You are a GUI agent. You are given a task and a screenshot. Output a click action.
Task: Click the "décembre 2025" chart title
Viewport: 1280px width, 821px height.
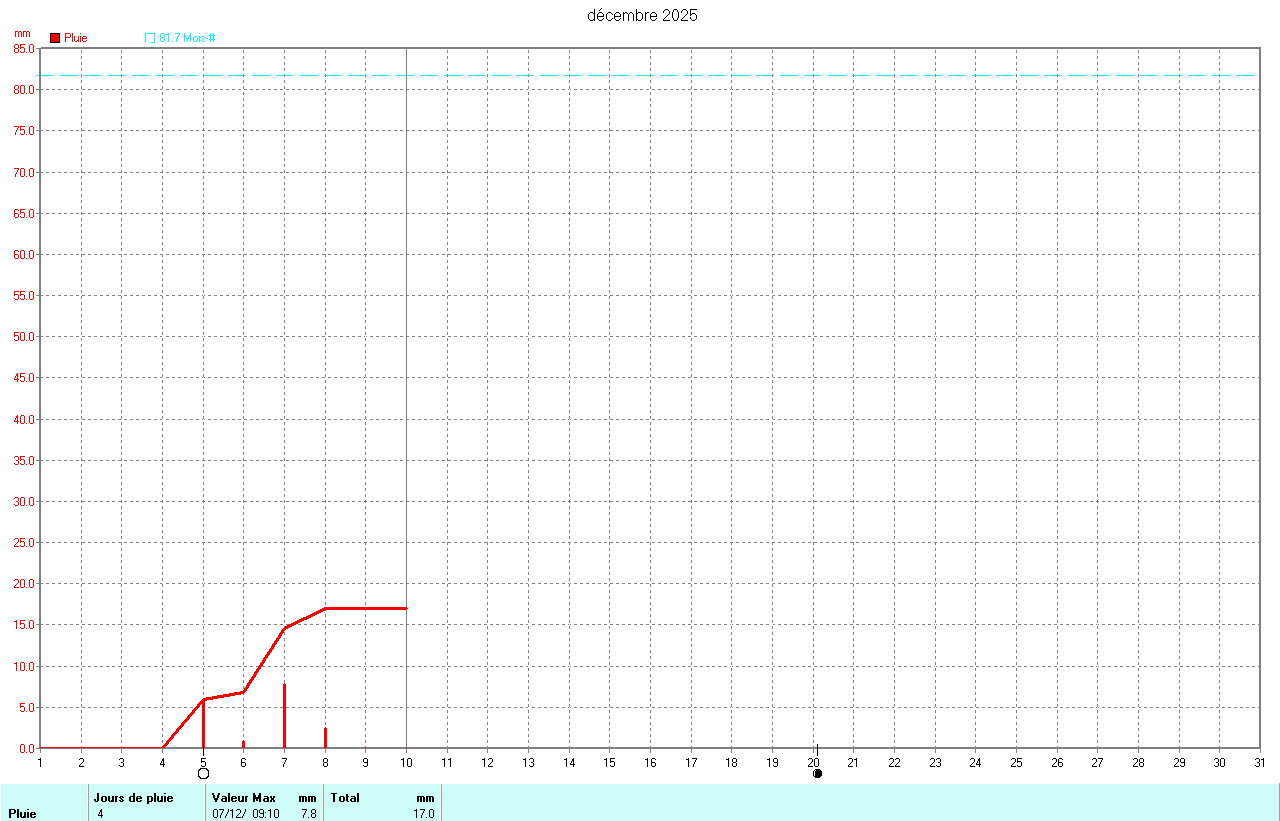pyautogui.click(x=642, y=15)
